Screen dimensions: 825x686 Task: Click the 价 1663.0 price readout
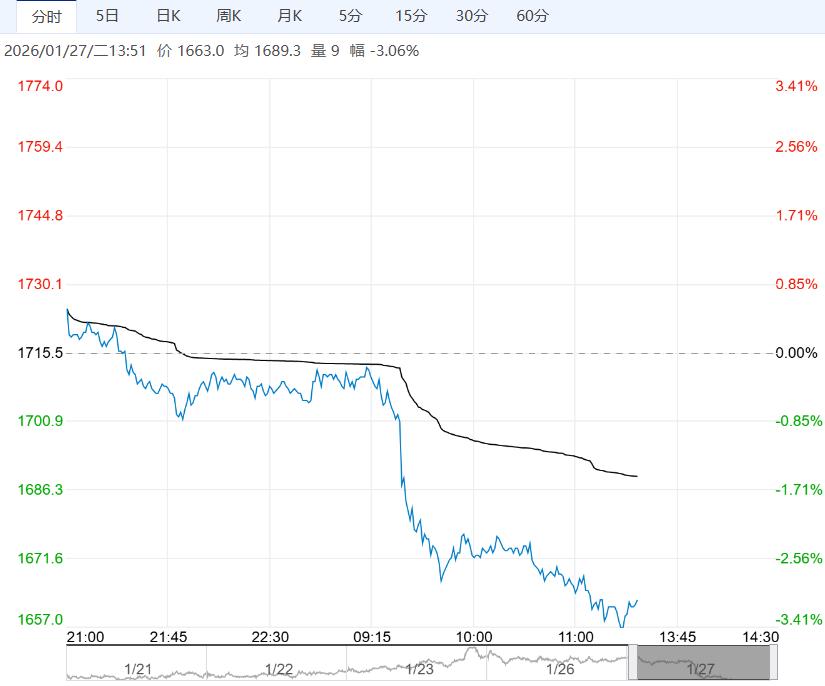click(x=188, y=47)
